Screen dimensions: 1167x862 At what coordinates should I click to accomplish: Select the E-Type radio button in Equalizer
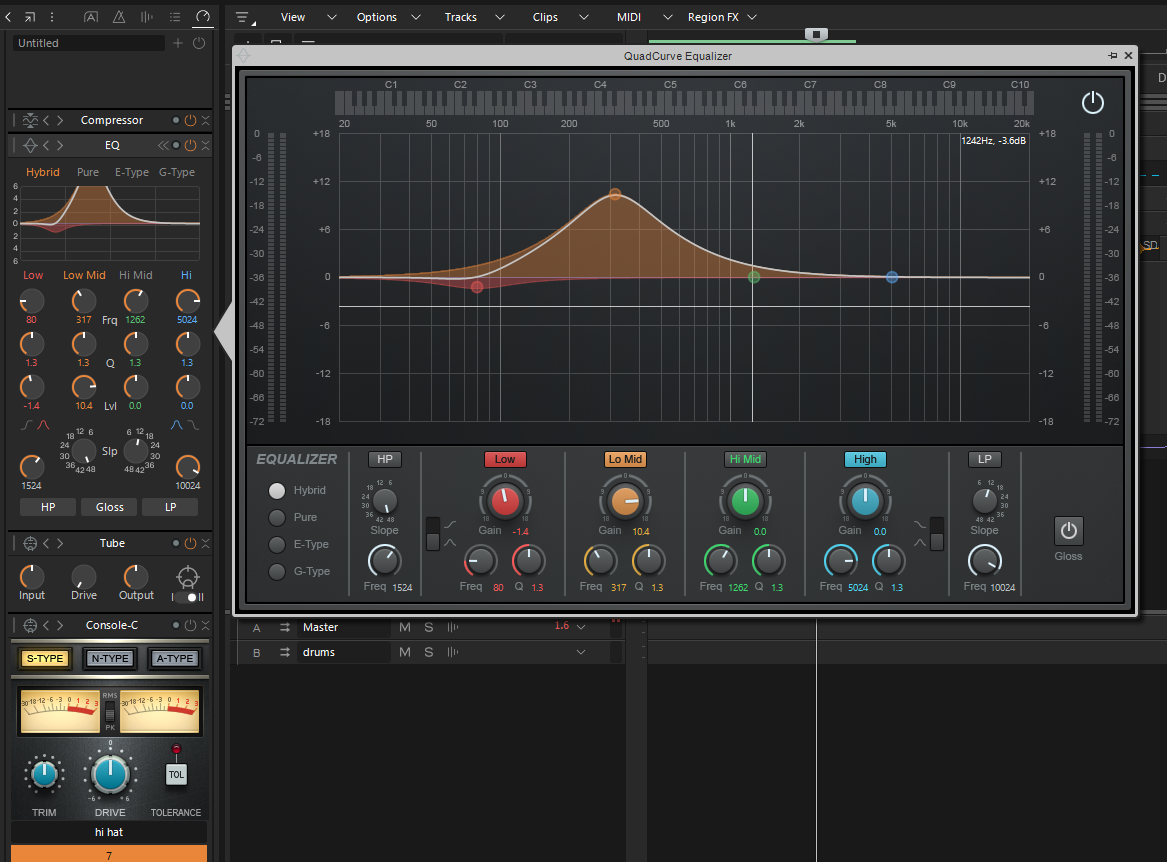[x=277, y=545]
